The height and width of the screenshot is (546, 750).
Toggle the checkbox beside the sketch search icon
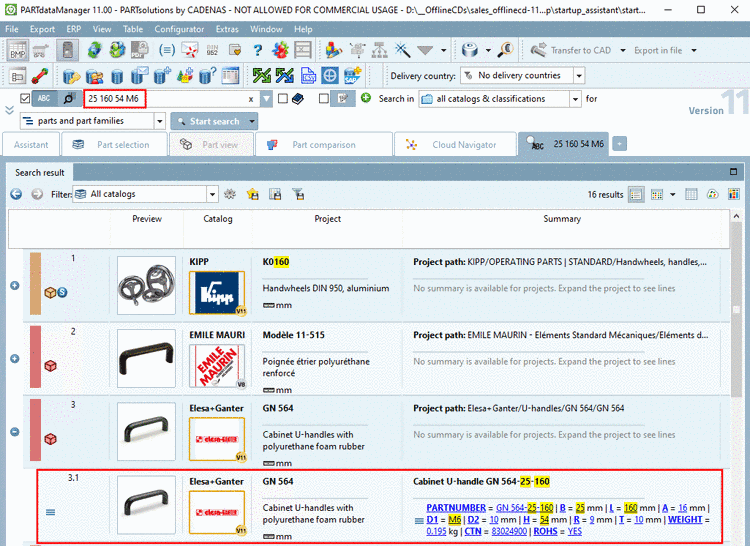coord(324,98)
